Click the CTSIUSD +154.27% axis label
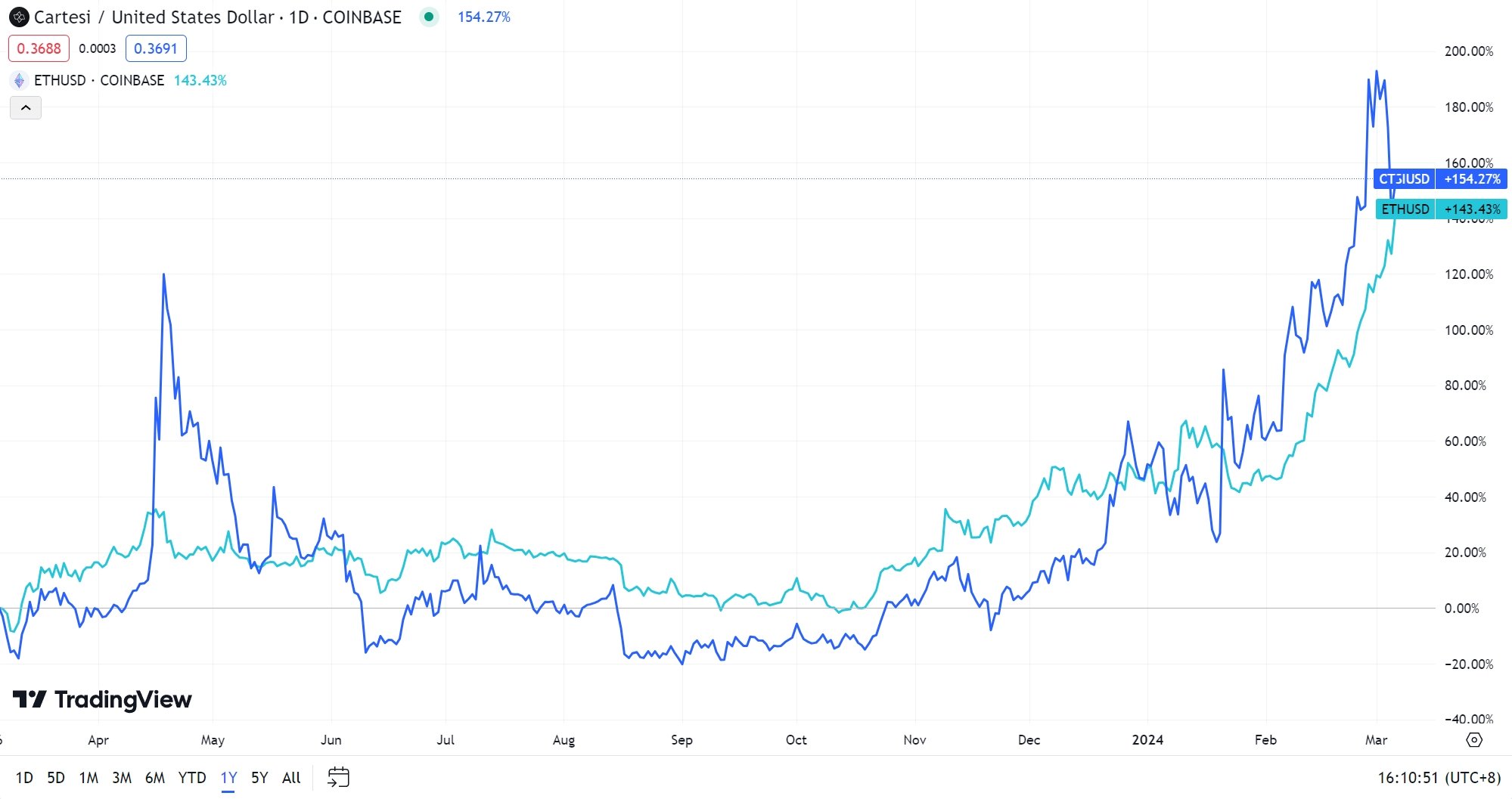Image resolution: width=1512 pixels, height=799 pixels. tap(1439, 179)
